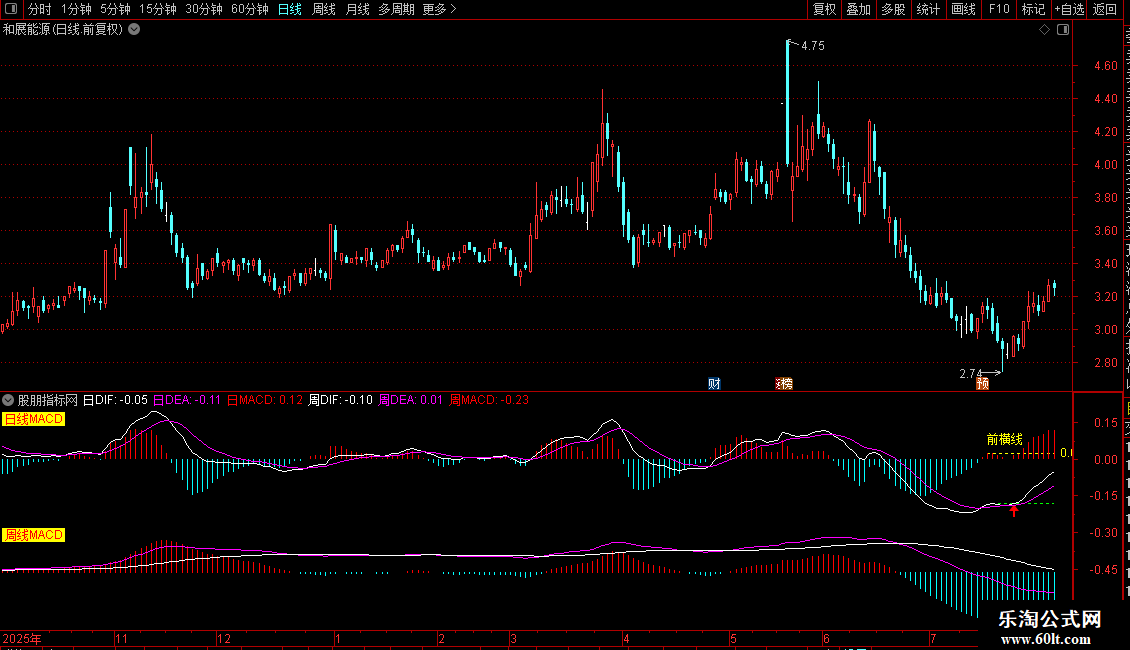Click the 周线MACD yellow label

pyautogui.click(x=33, y=535)
